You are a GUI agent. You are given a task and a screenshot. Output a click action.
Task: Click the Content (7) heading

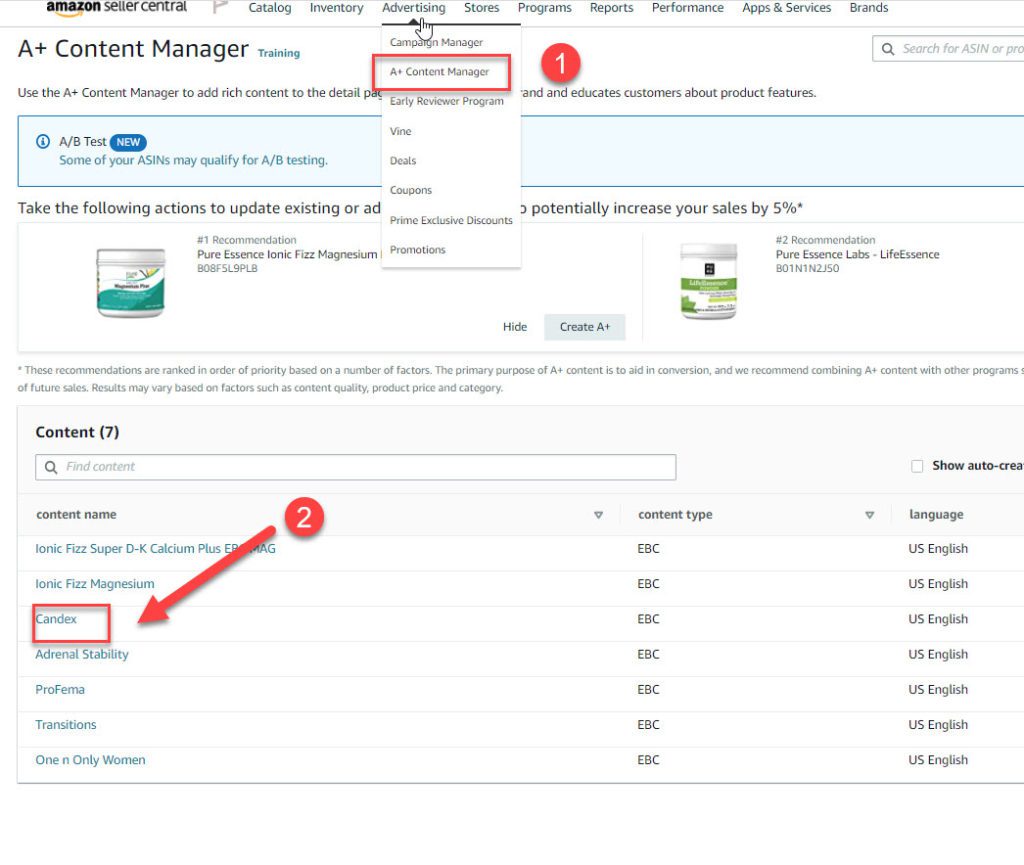coord(77,432)
